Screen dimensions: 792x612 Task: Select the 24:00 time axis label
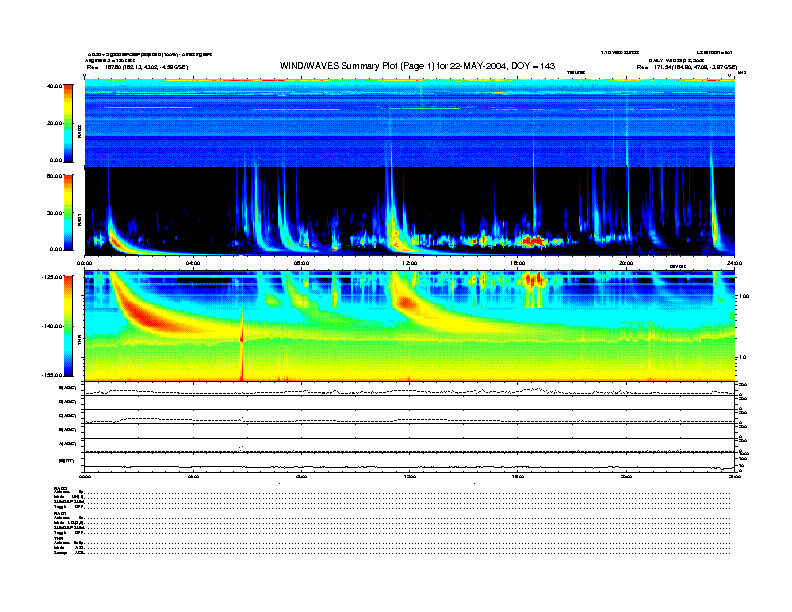tap(733, 262)
